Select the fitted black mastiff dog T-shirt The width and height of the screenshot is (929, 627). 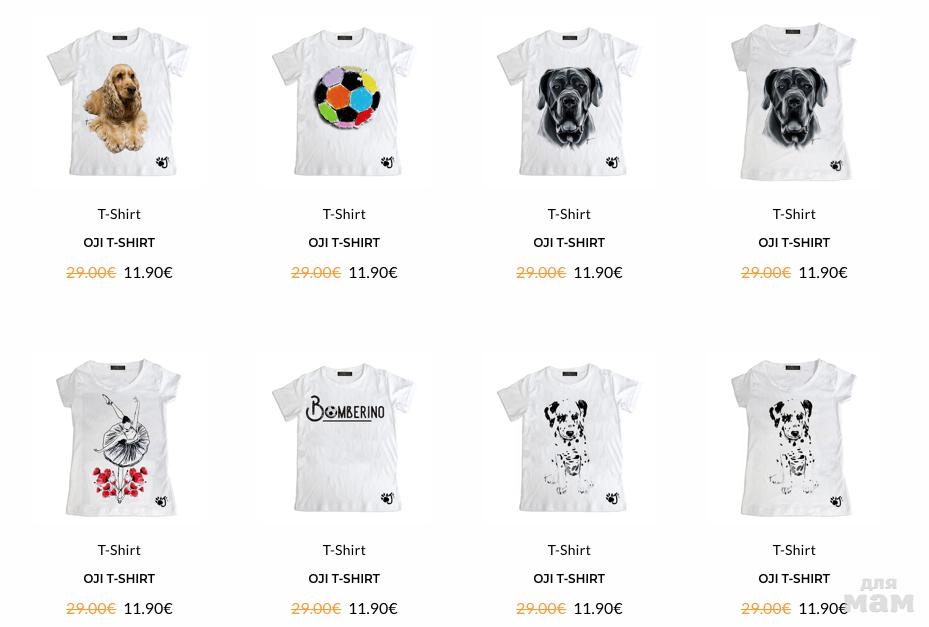(794, 102)
